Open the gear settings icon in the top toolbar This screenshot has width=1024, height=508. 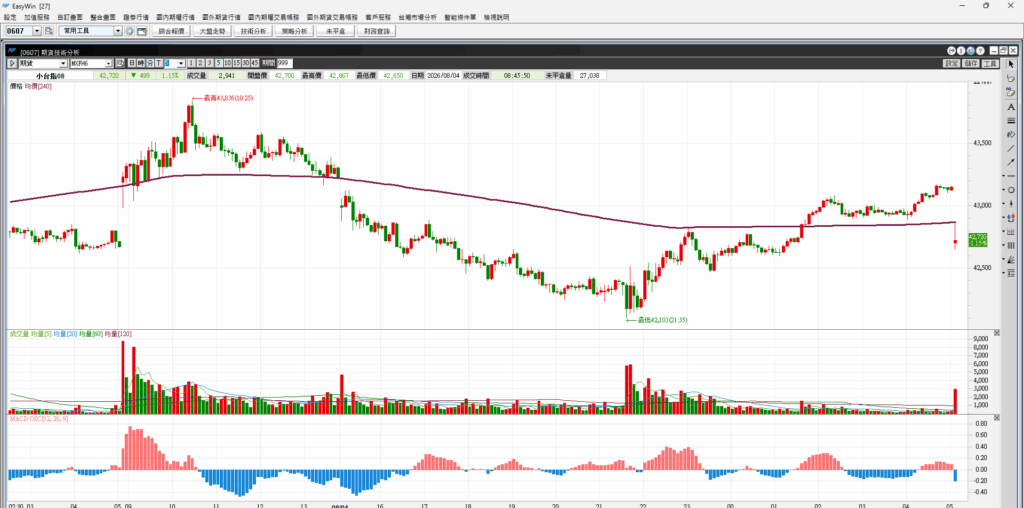click(130, 31)
